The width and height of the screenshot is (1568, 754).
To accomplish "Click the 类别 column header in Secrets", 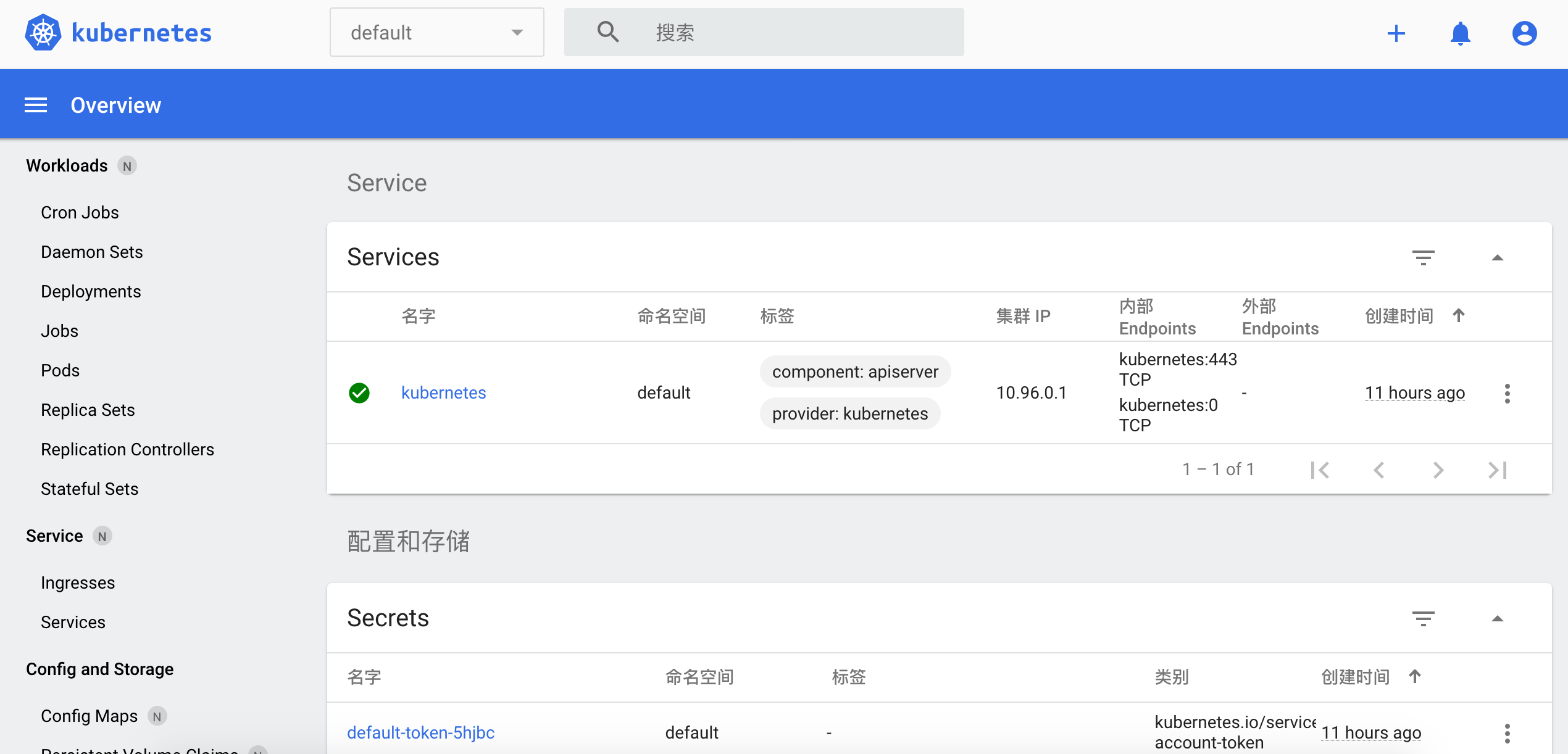I will click(1172, 677).
